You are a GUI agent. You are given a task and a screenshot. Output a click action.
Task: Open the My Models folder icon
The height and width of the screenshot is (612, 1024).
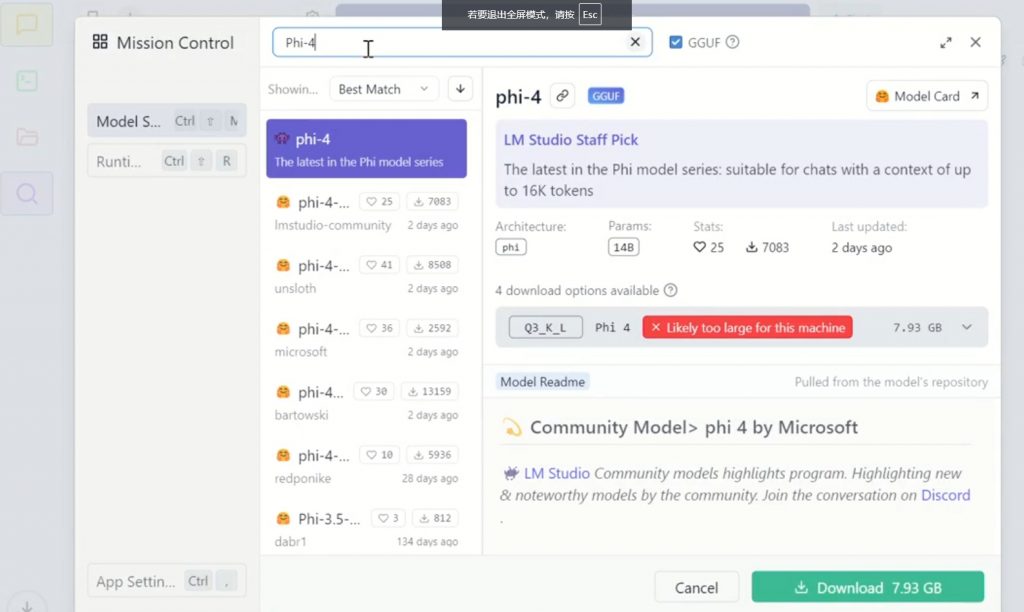click(27, 137)
